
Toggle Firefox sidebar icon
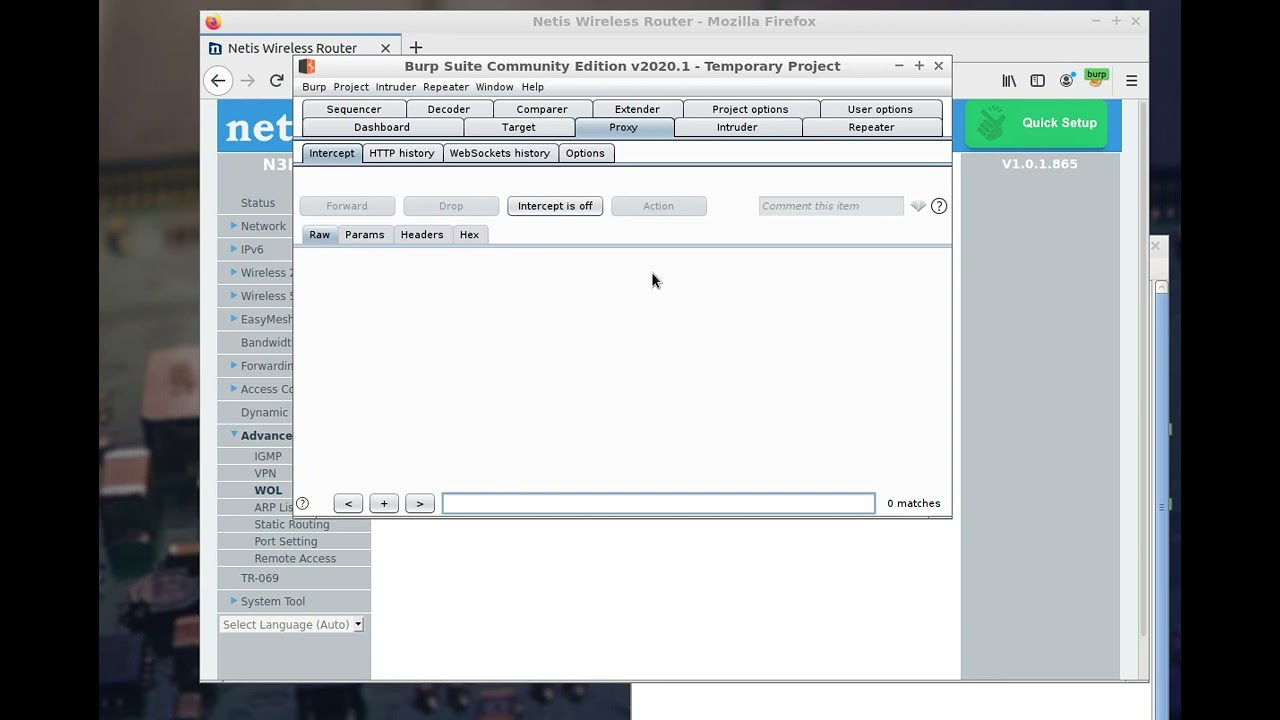pos(1037,81)
